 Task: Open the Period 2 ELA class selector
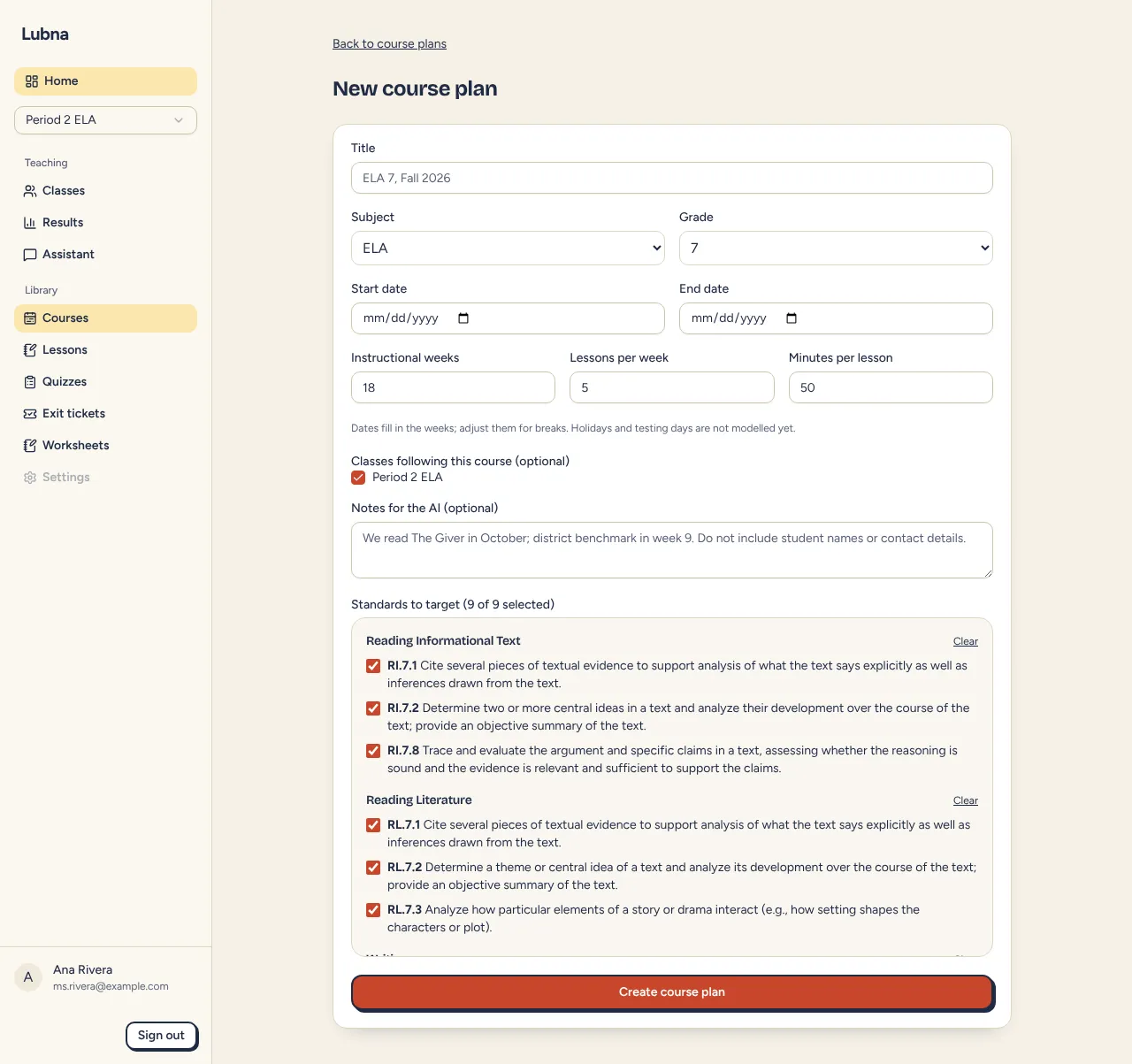click(105, 120)
